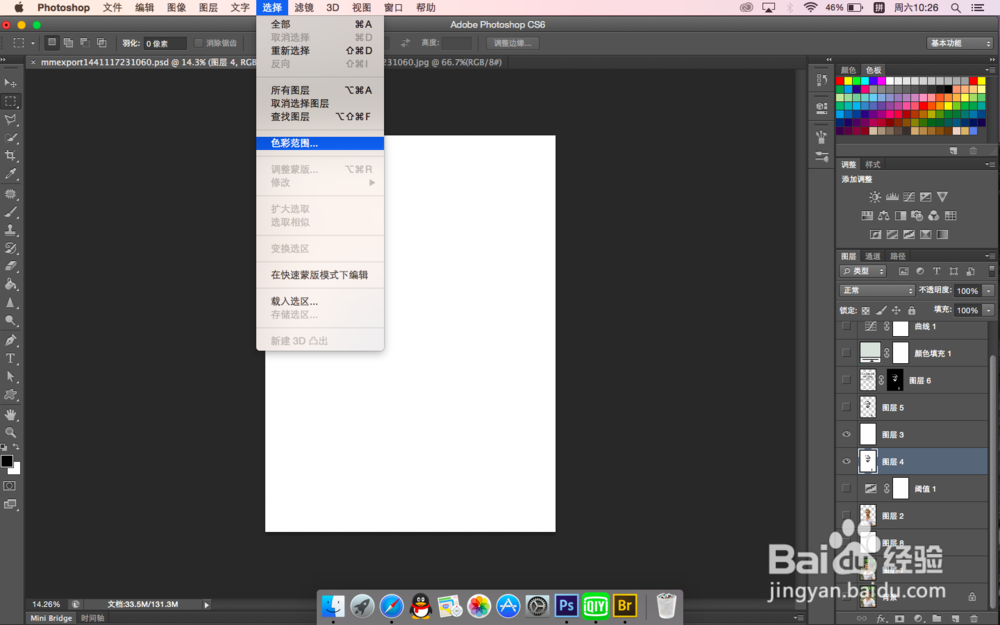Select the Move tool
The height and width of the screenshot is (625, 1000).
[11, 82]
